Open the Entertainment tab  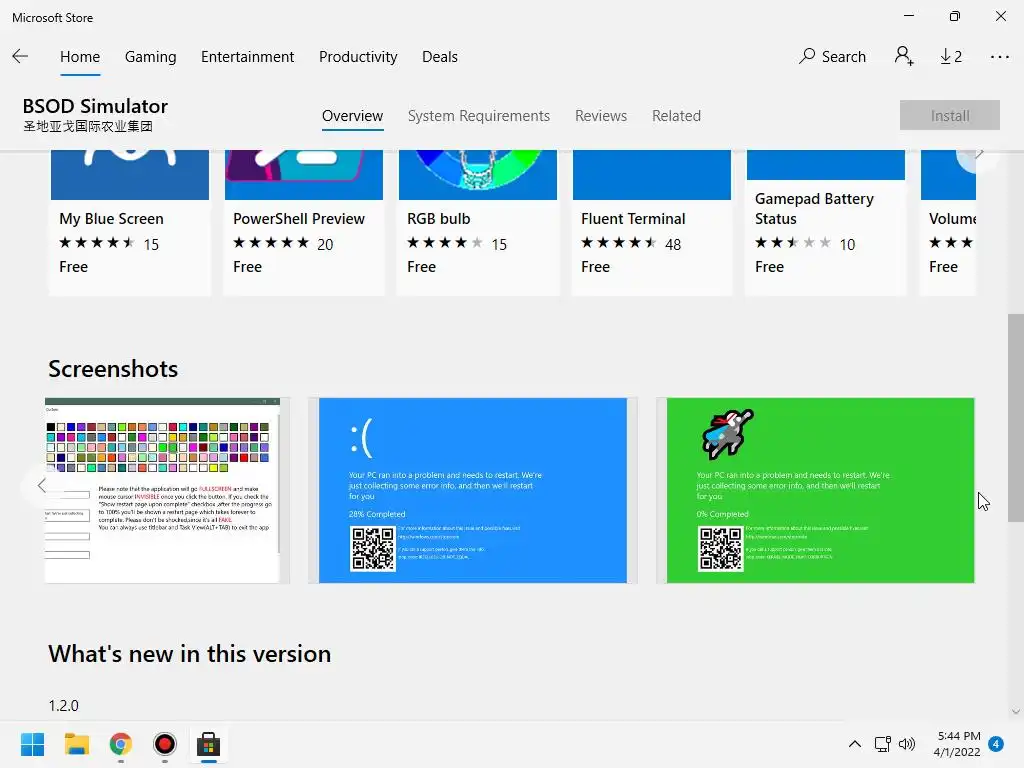pos(248,57)
